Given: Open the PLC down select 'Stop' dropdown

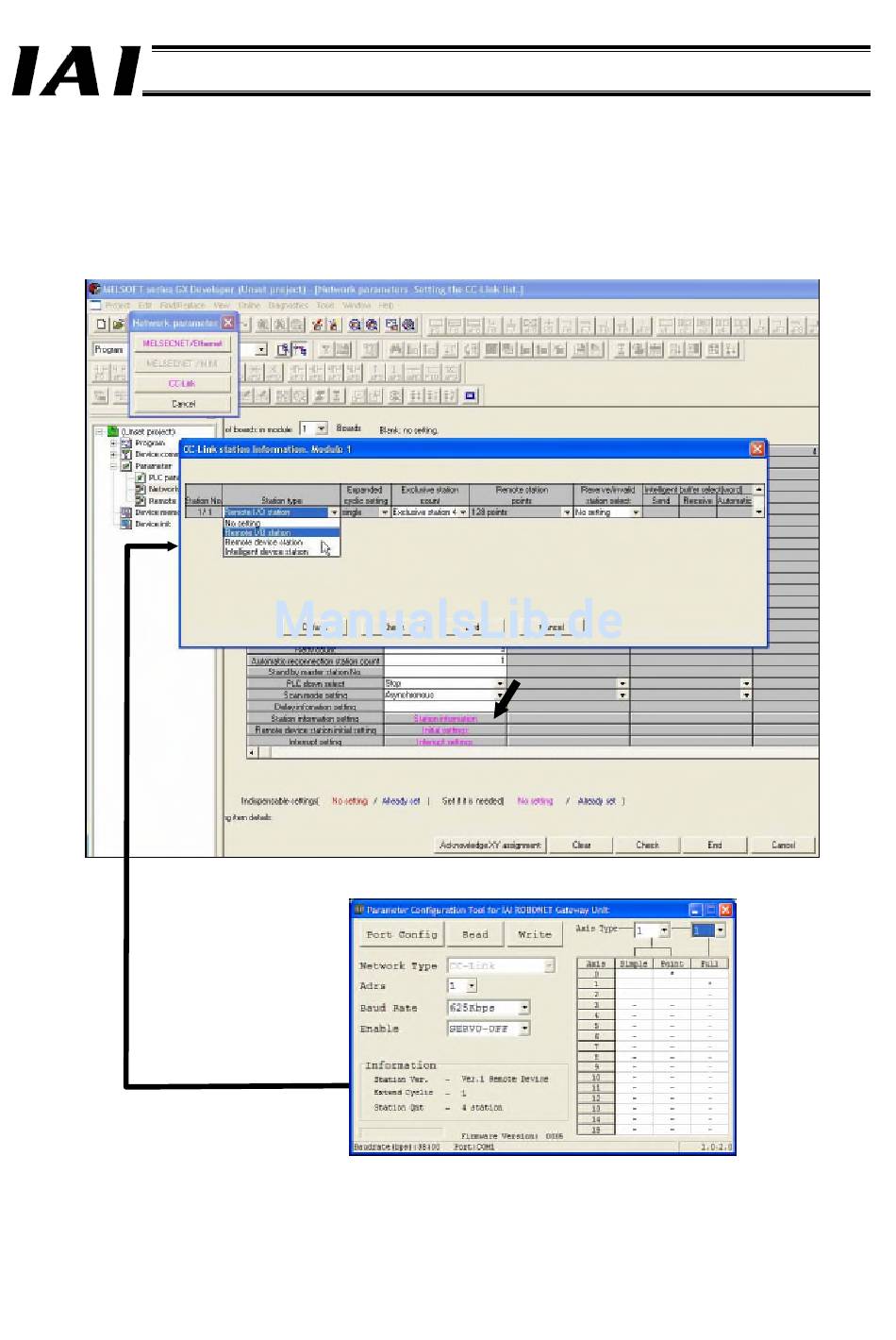Looking at the screenshot, I should [x=501, y=683].
